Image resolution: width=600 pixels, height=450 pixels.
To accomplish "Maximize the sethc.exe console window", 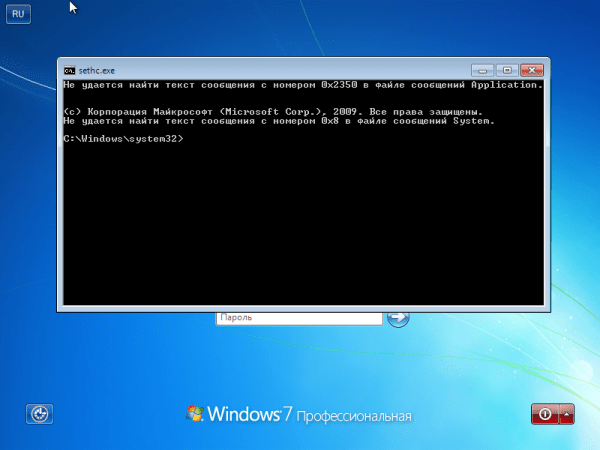I will 507,70.
